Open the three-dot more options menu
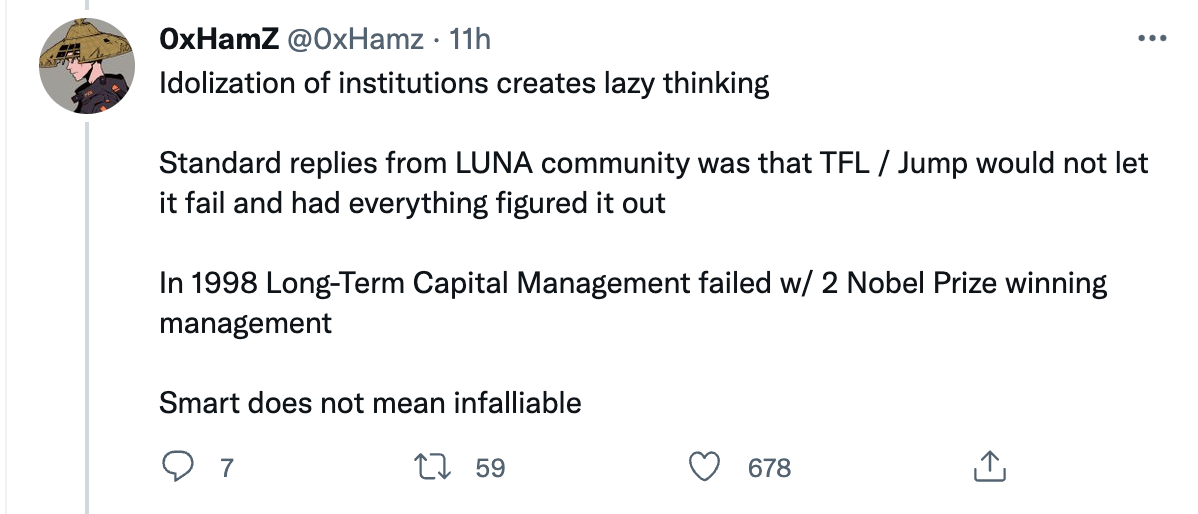 (x=1153, y=39)
